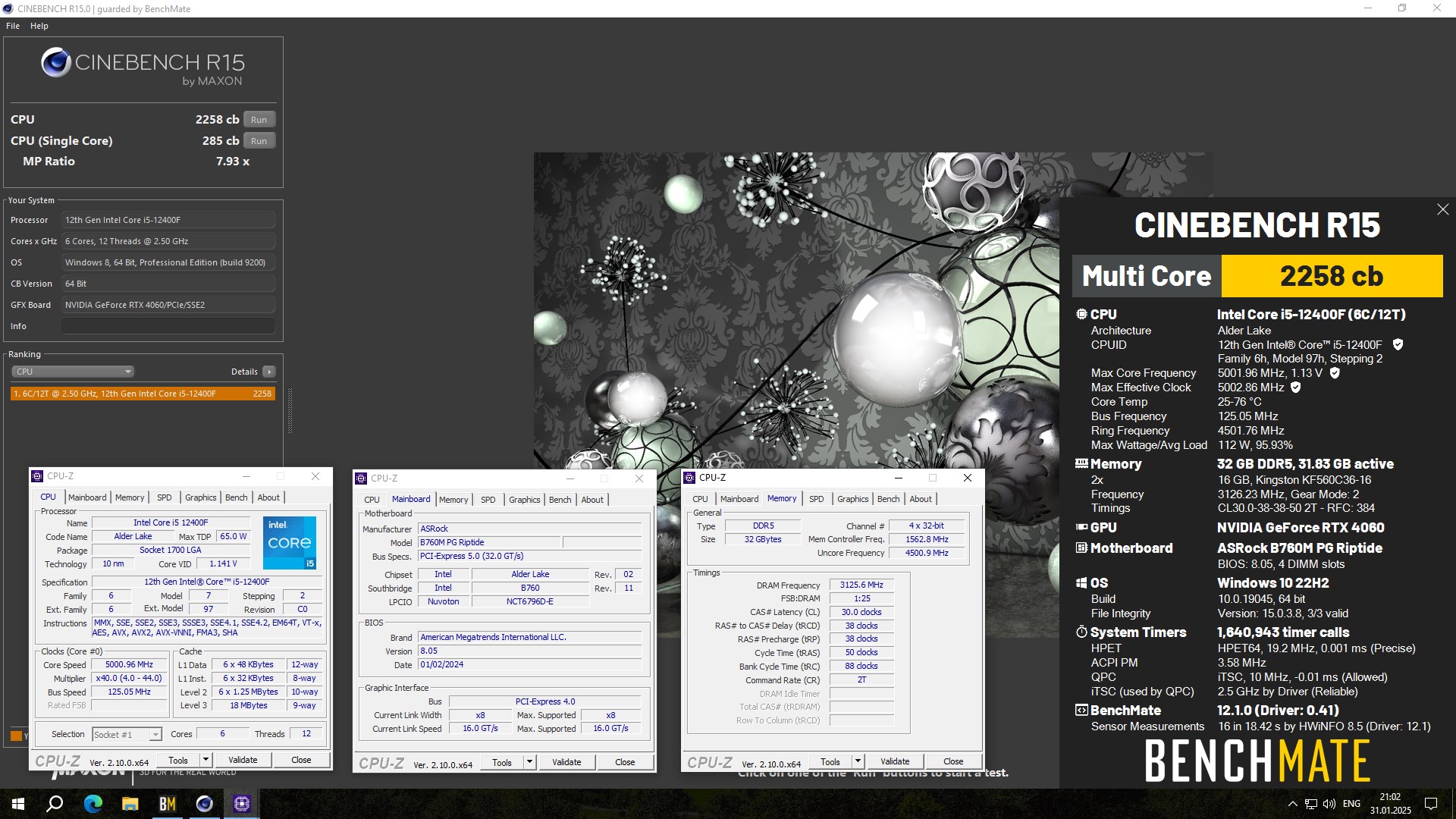This screenshot has width=1456, height=819.
Task: Click Close button in Mainboard CPU-Z window
Action: pyautogui.click(x=625, y=762)
